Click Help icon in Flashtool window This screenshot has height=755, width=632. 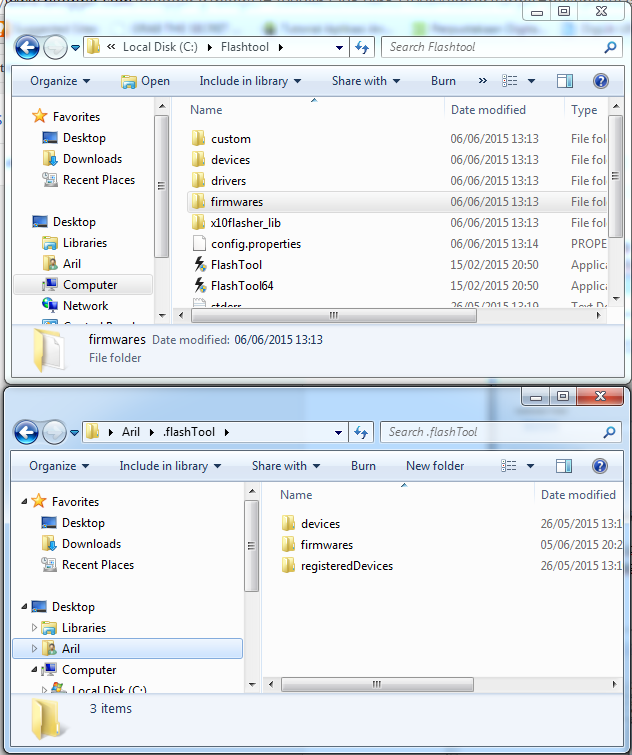click(601, 81)
